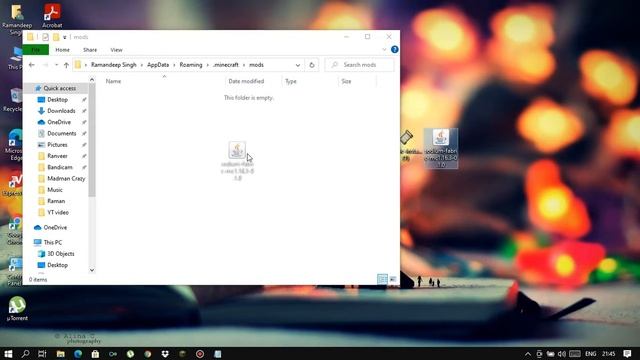Open Microsoft Store from the taskbar
This screenshot has width=640, height=360.
[95, 354]
